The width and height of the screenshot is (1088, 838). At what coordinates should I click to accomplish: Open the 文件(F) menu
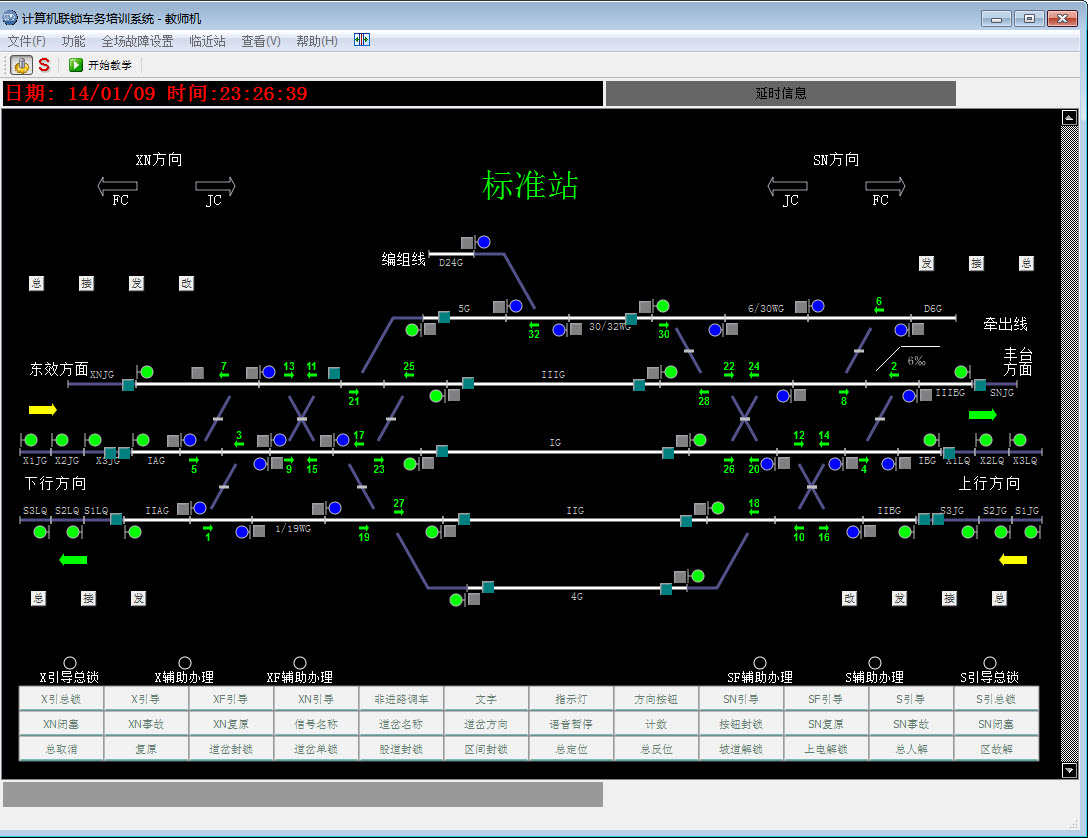coord(26,40)
